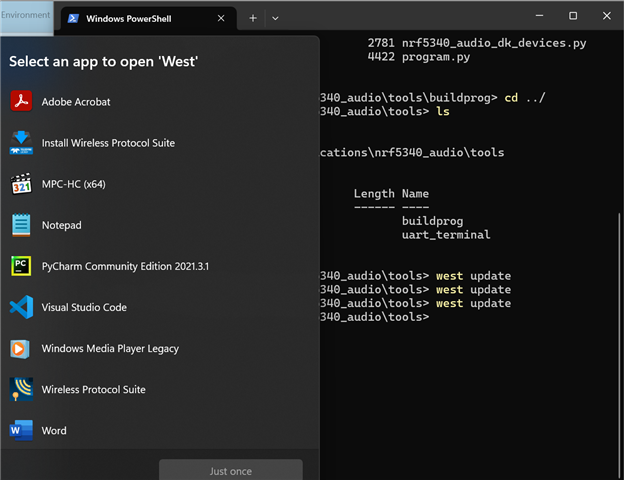This screenshot has height=480, width=624.
Task: Switch to the Windows PowerShell tab
Action: pyautogui.click(x=149, y=18)
